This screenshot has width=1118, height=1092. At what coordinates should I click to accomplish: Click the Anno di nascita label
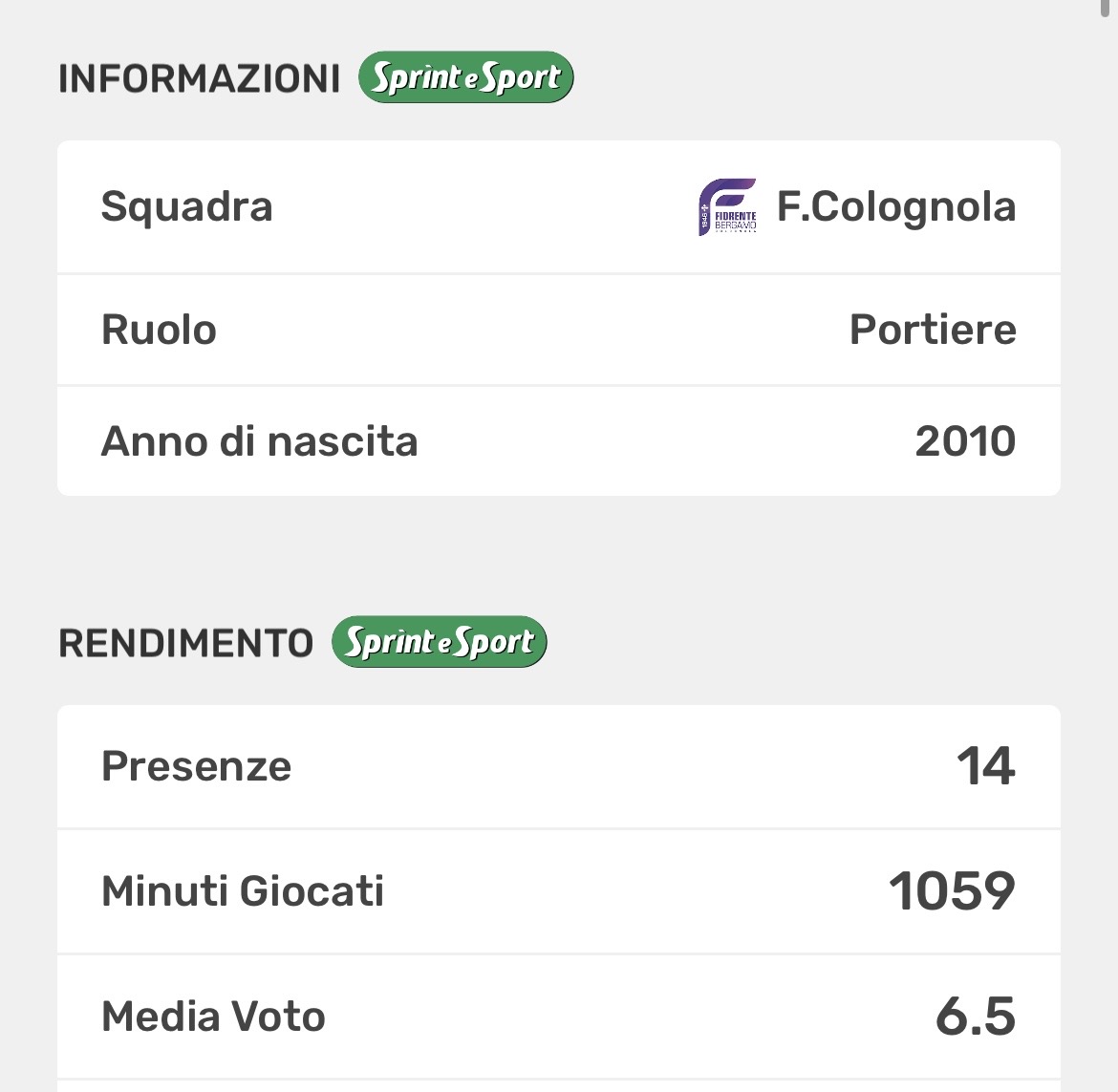point(259,441)
